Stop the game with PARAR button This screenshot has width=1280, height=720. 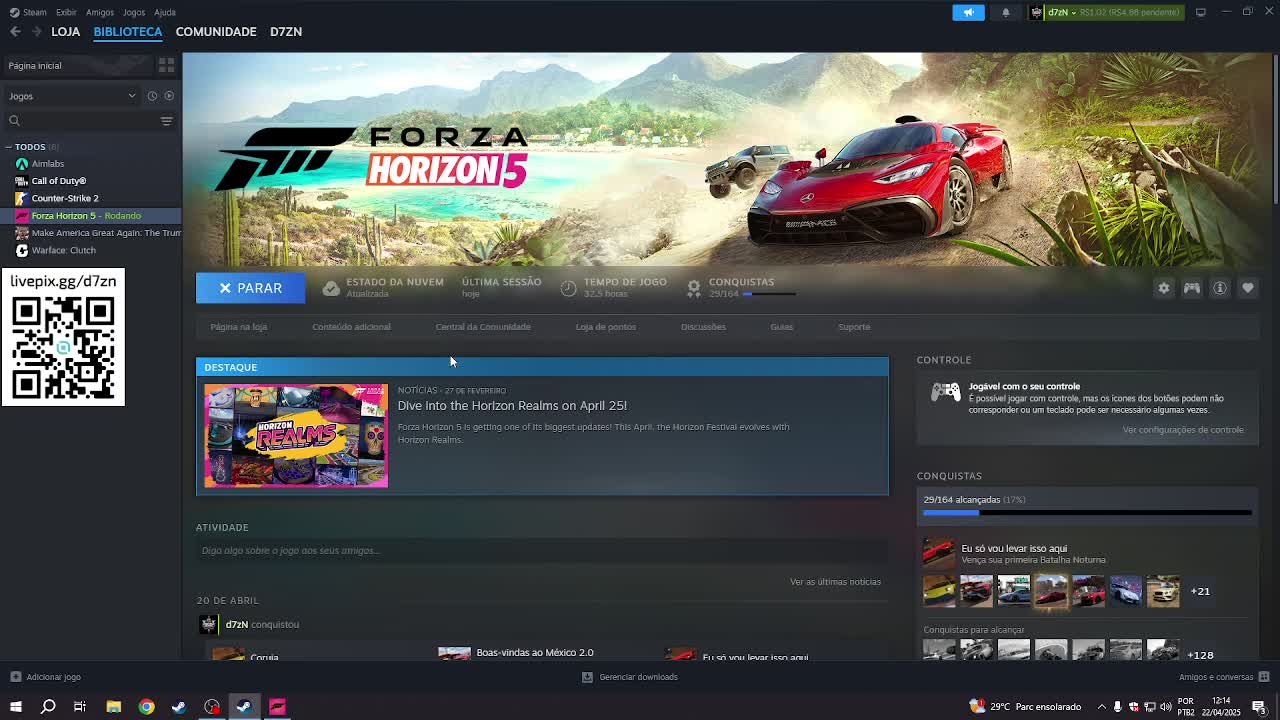250,288
